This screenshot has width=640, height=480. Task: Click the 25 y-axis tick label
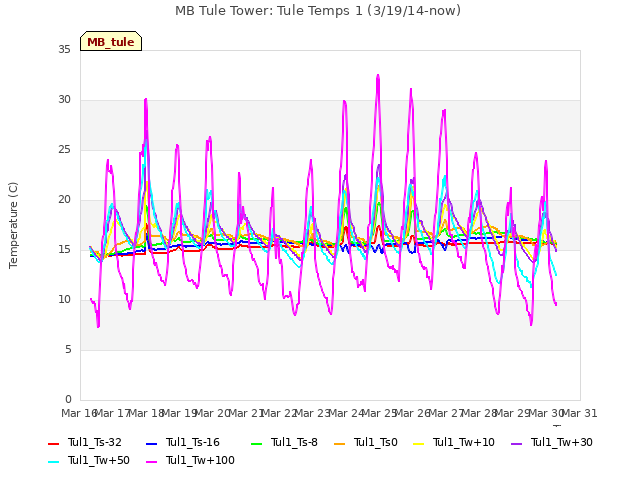click(x=64, y=149)
